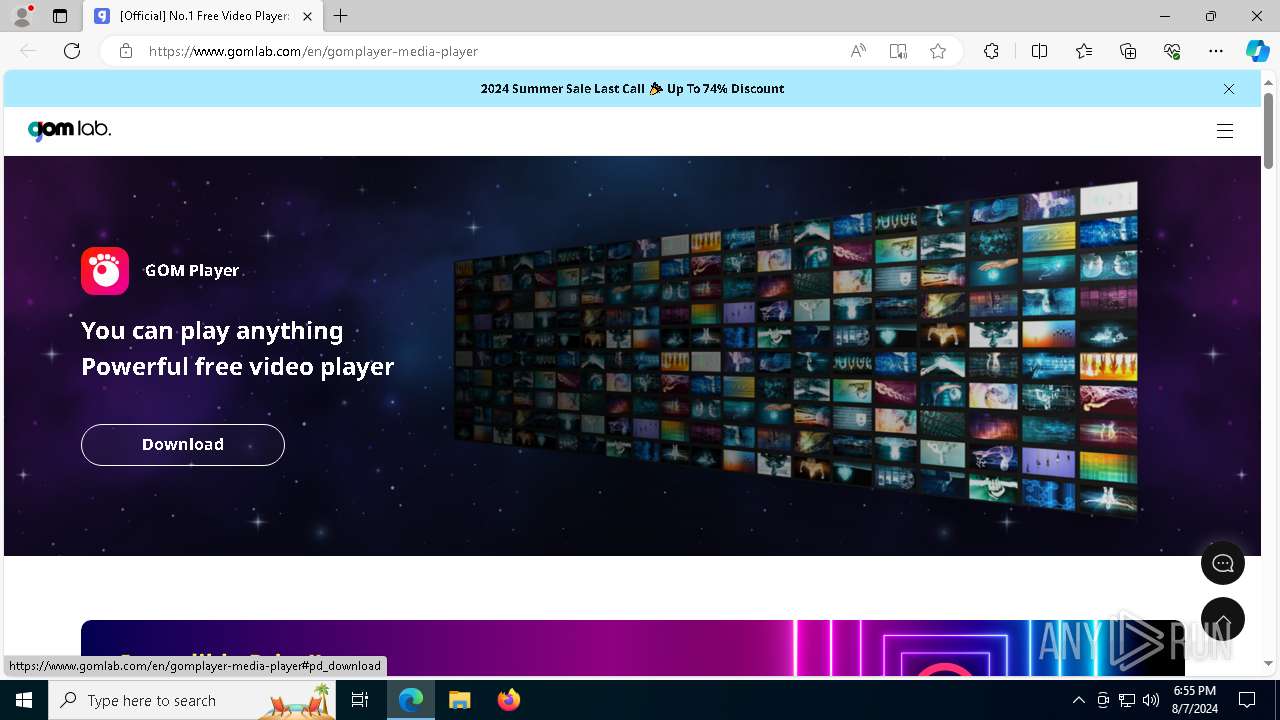Click the 'GOM Player' heading text

click(192, 271)
